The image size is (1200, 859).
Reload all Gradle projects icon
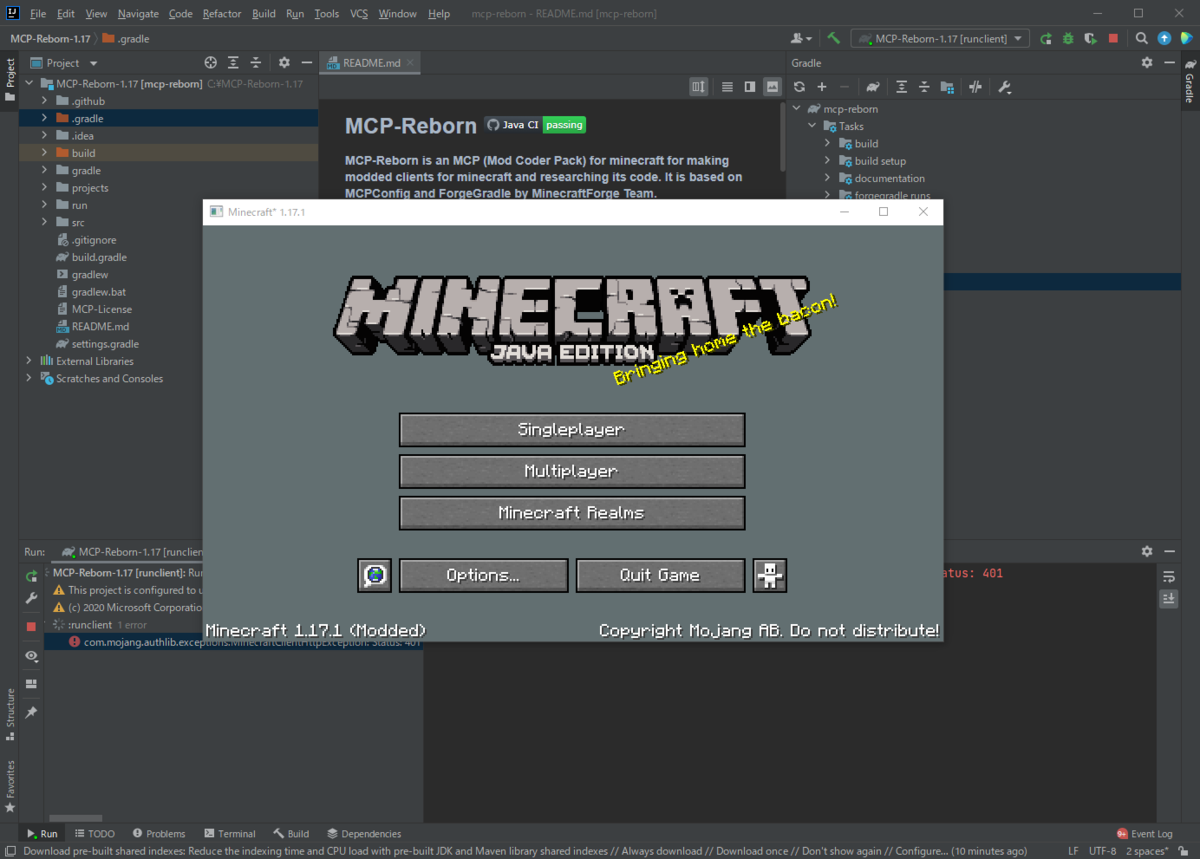[799, 87]
